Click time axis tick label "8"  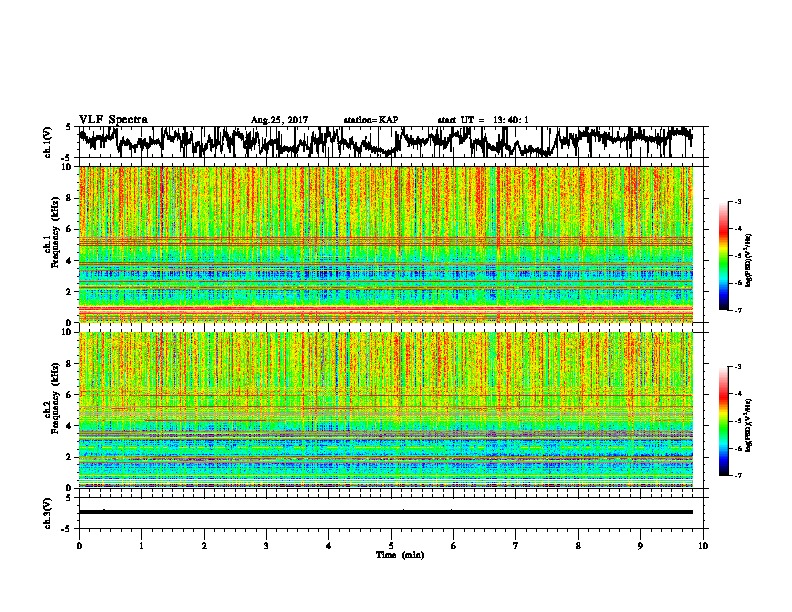click(x=578, y=546)
